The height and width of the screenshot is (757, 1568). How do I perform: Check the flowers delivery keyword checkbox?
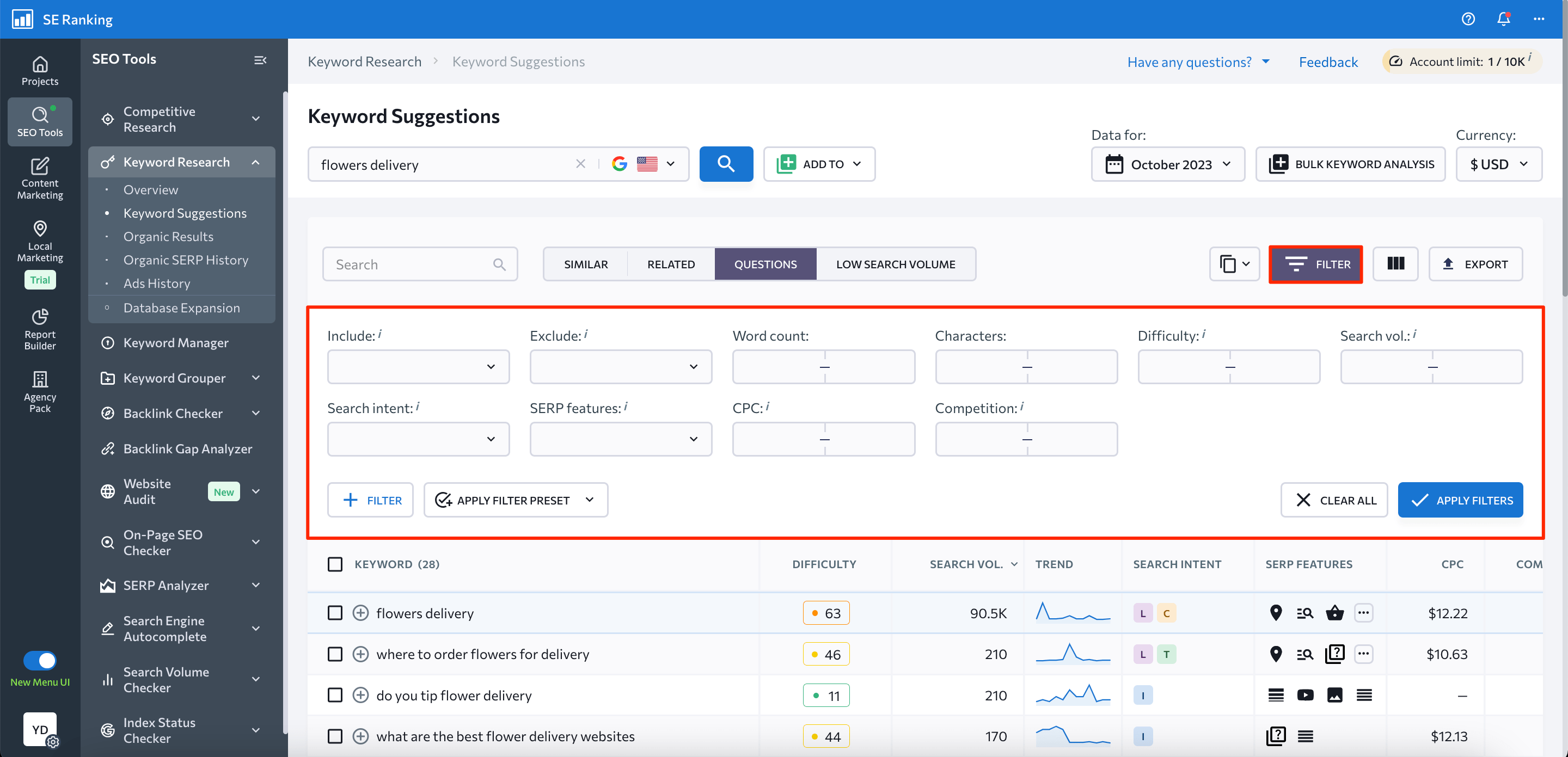pyautogui.click(x=335, y=613)
